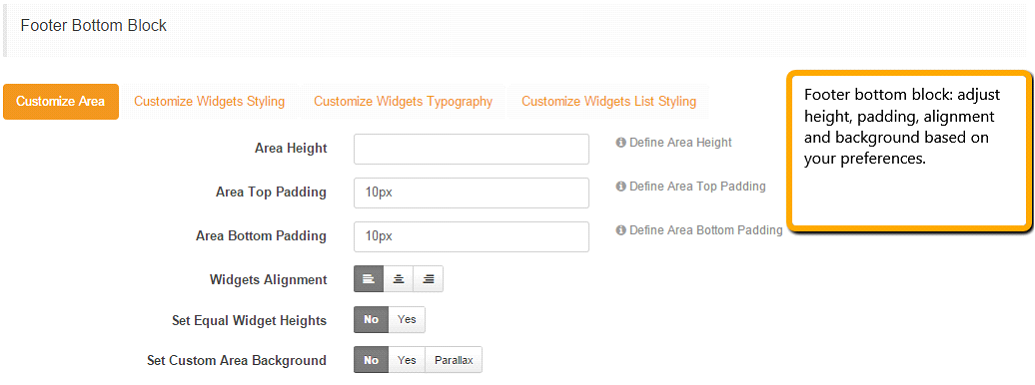The width and height of the screenshot is (1035, 385).
Task: Set Custom Area Background to No
Action: click(371, 361)
